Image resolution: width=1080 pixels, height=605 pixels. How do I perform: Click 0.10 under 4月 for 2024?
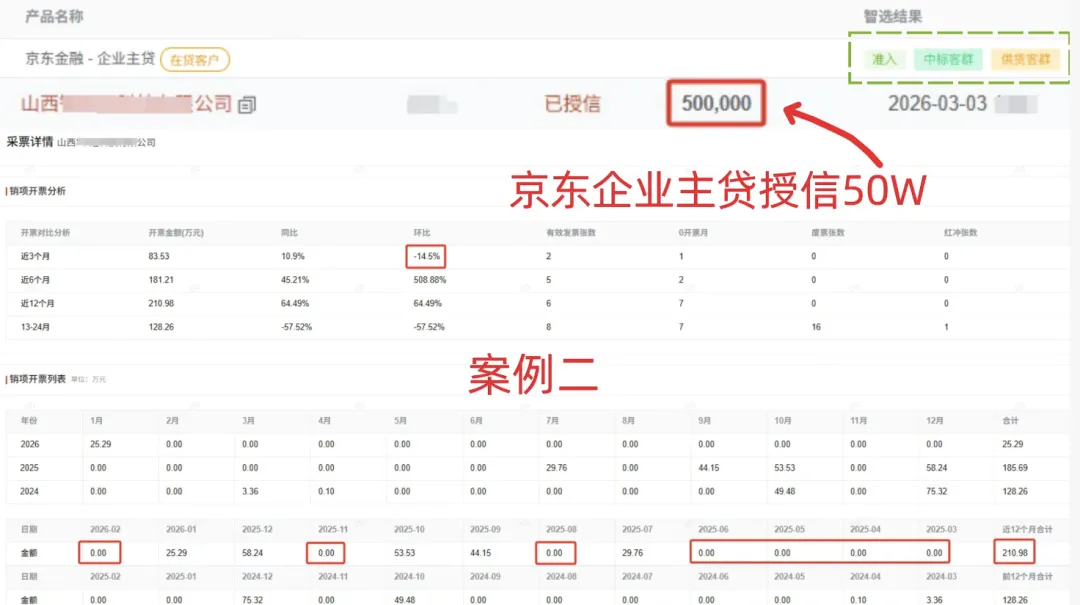coord(326,491)
